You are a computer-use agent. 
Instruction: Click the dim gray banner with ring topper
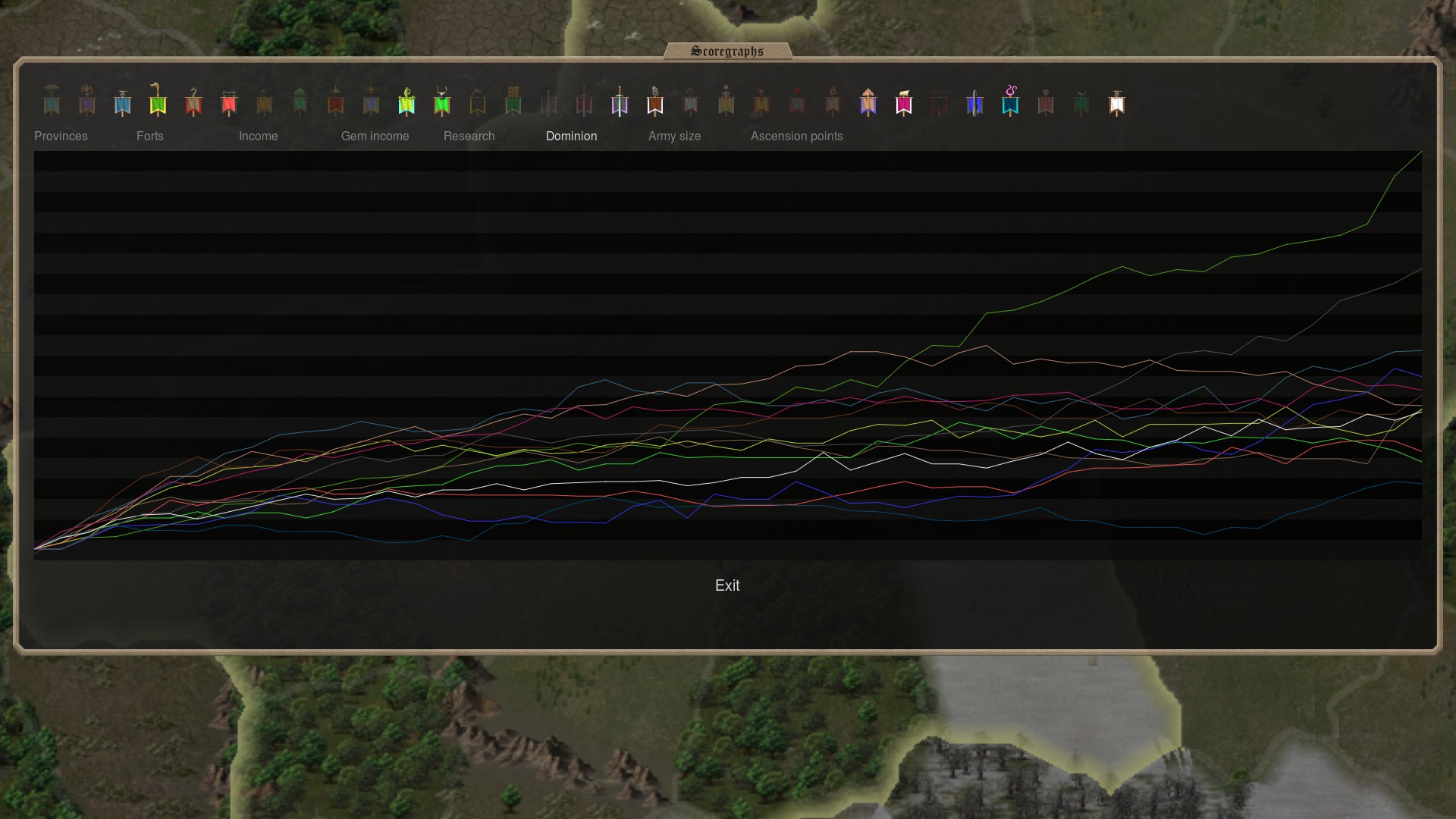(691, 101)
